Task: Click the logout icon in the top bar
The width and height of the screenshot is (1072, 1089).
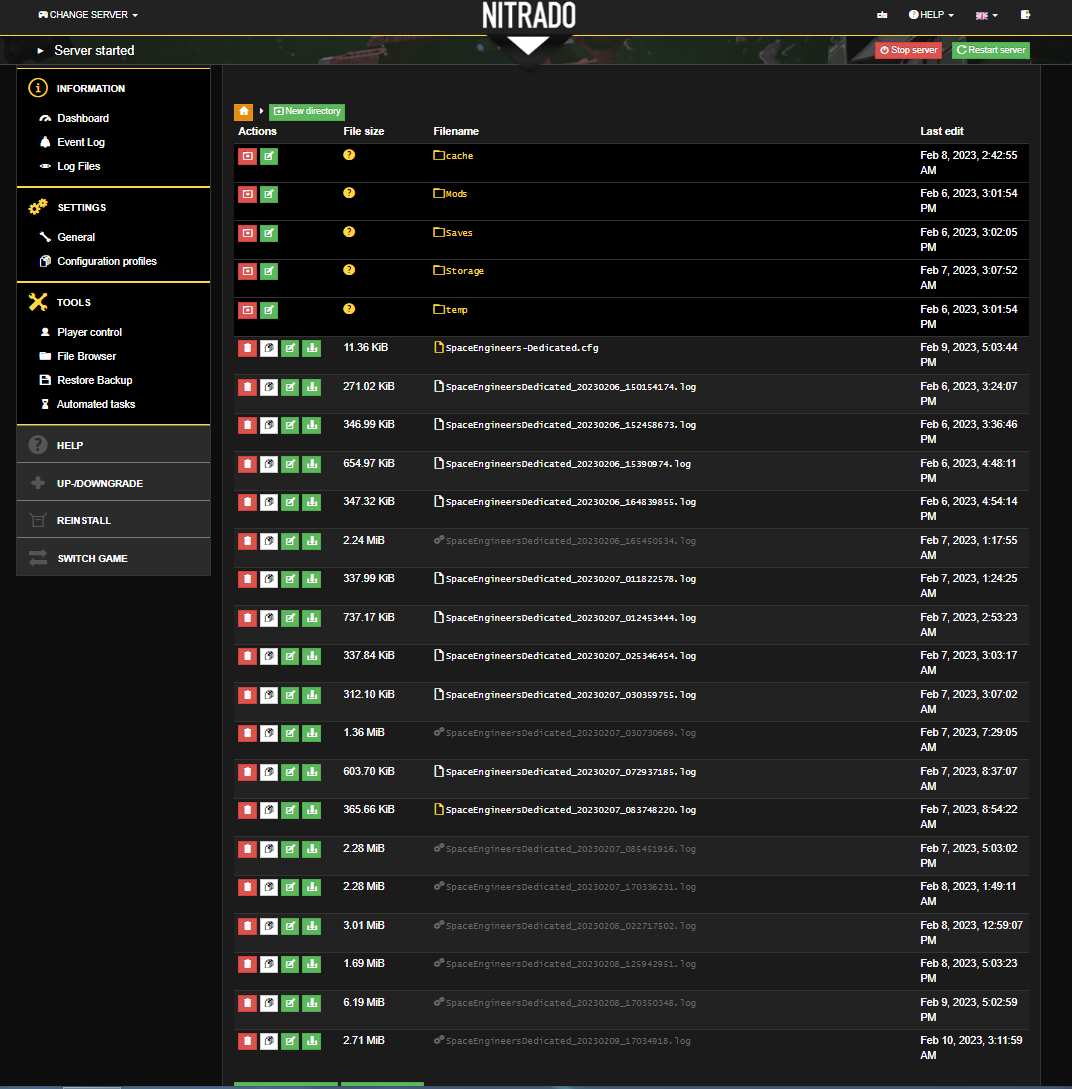Action: [1025, 15]
